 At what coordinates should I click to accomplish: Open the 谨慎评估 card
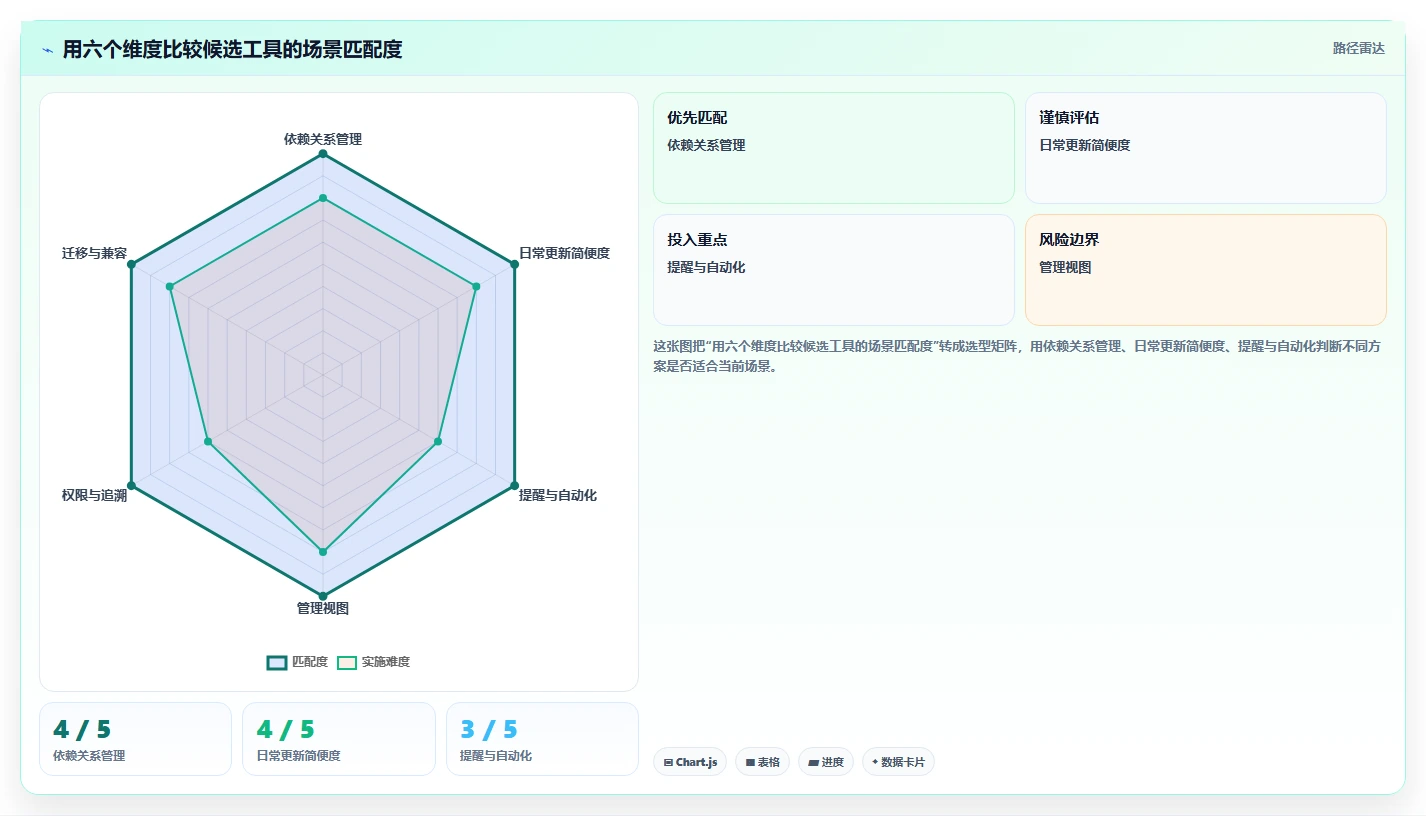tap(1206, 148)
